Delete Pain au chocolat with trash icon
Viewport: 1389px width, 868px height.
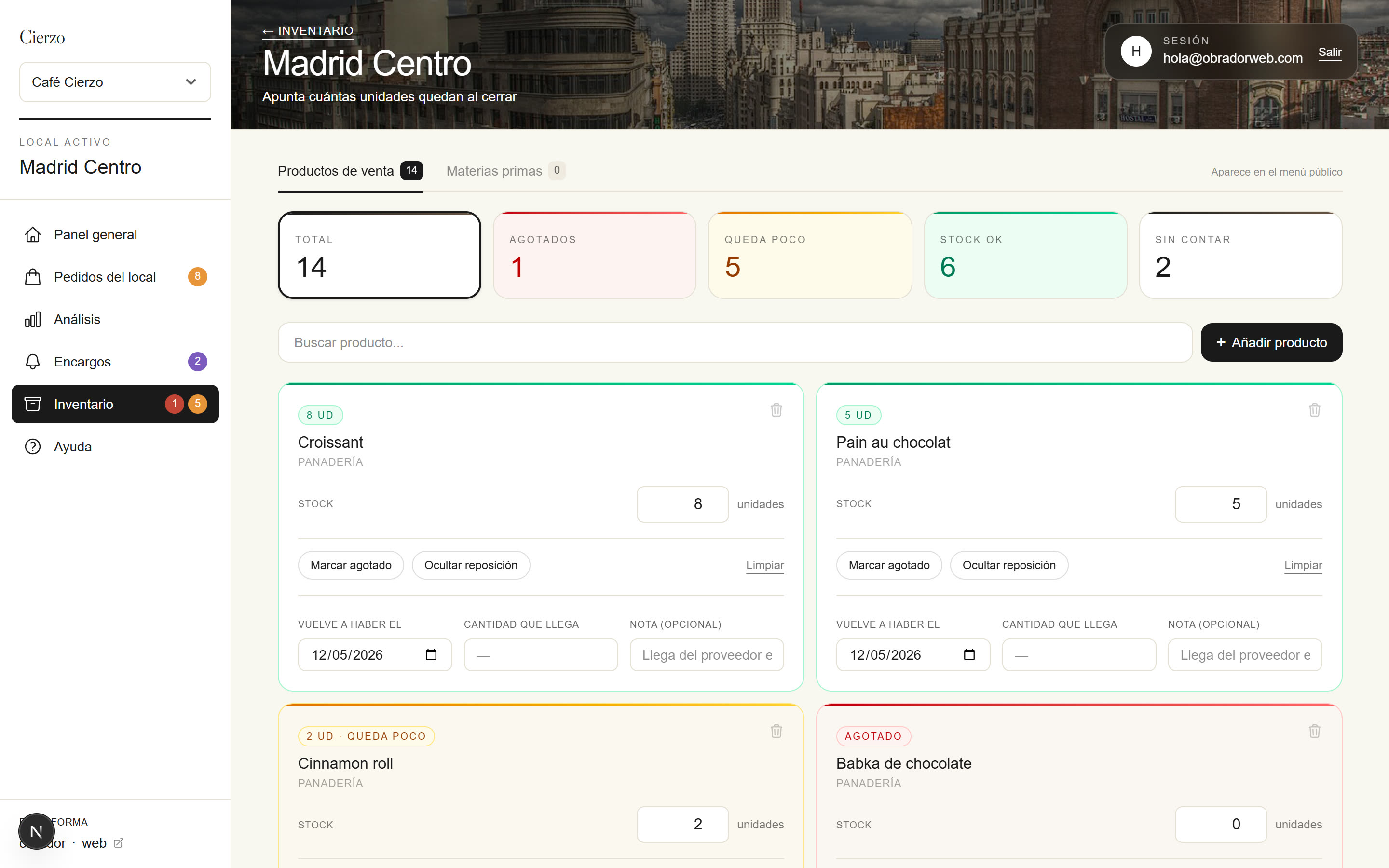[x=1314, y=410]
